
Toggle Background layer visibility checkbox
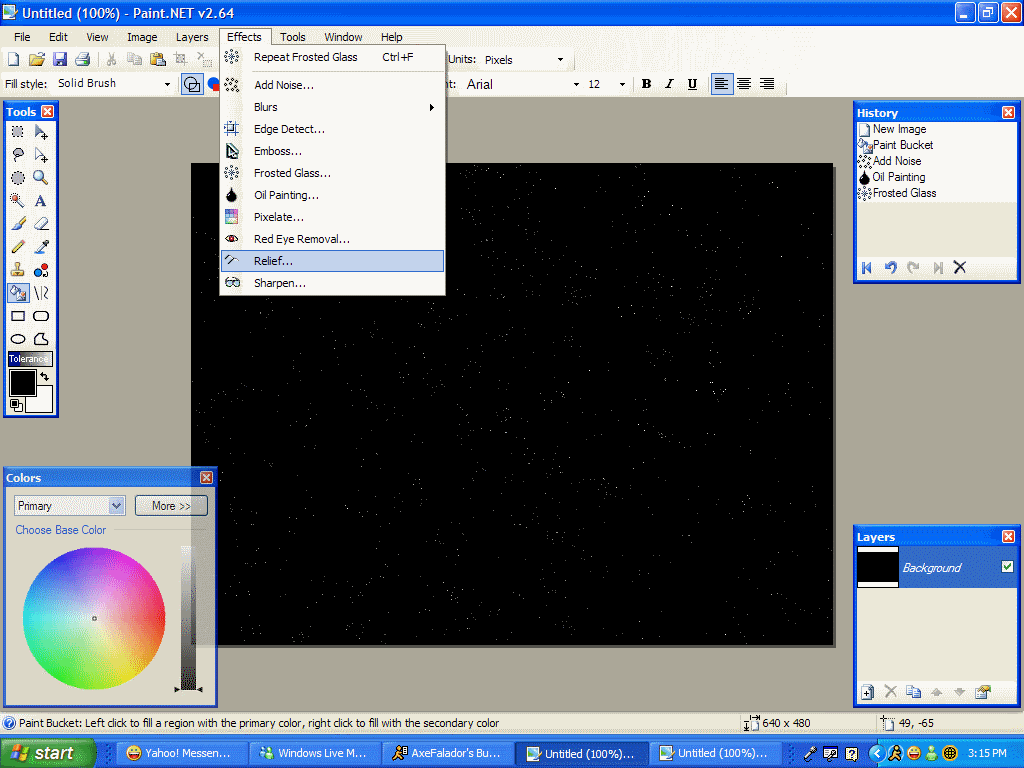click(1007, 567)
